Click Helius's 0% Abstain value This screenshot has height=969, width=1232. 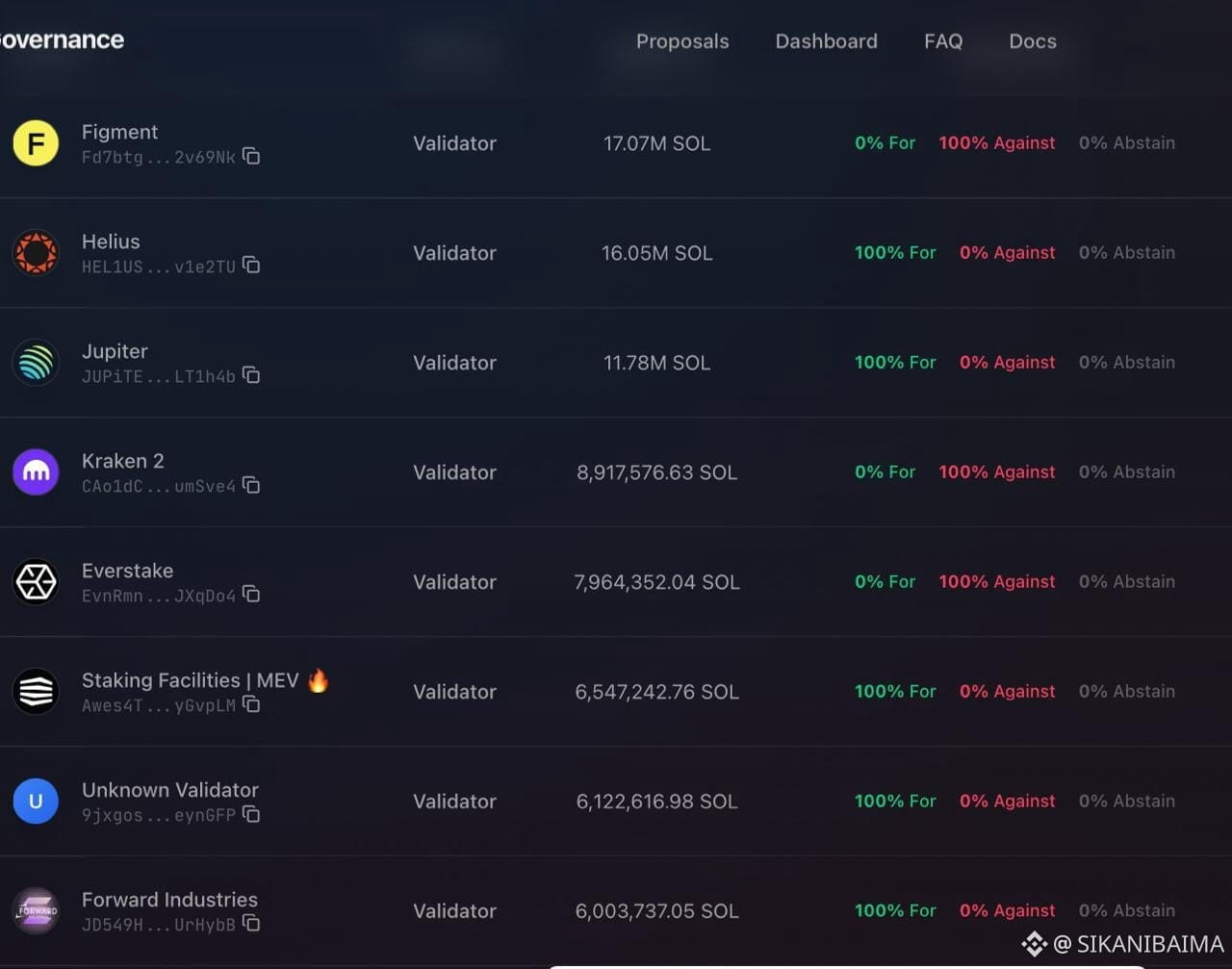pos(1127,253)
